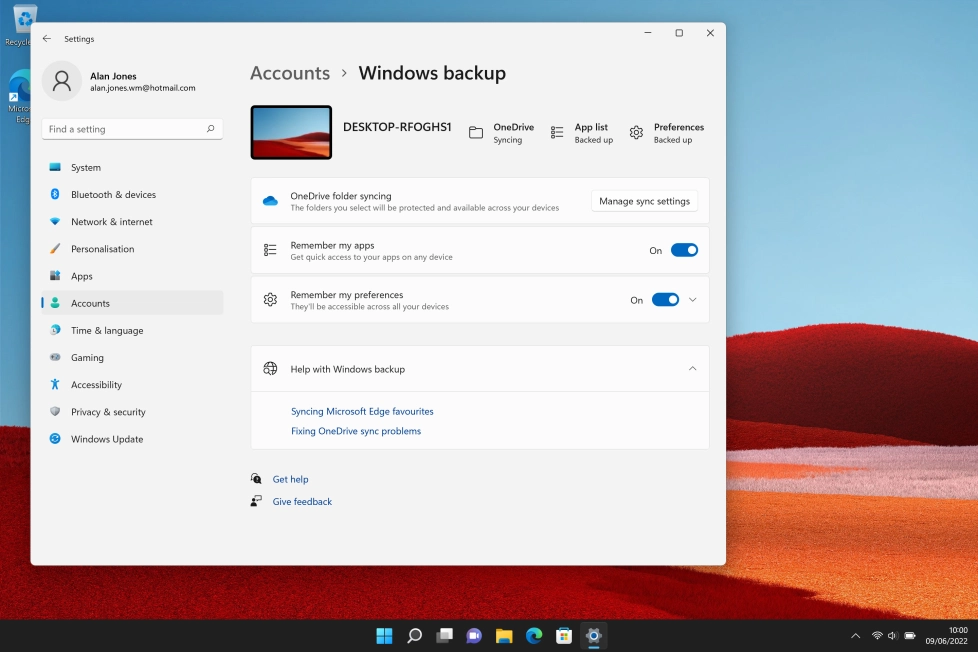Click the Manage sync settings button

[x=644, y=201]
